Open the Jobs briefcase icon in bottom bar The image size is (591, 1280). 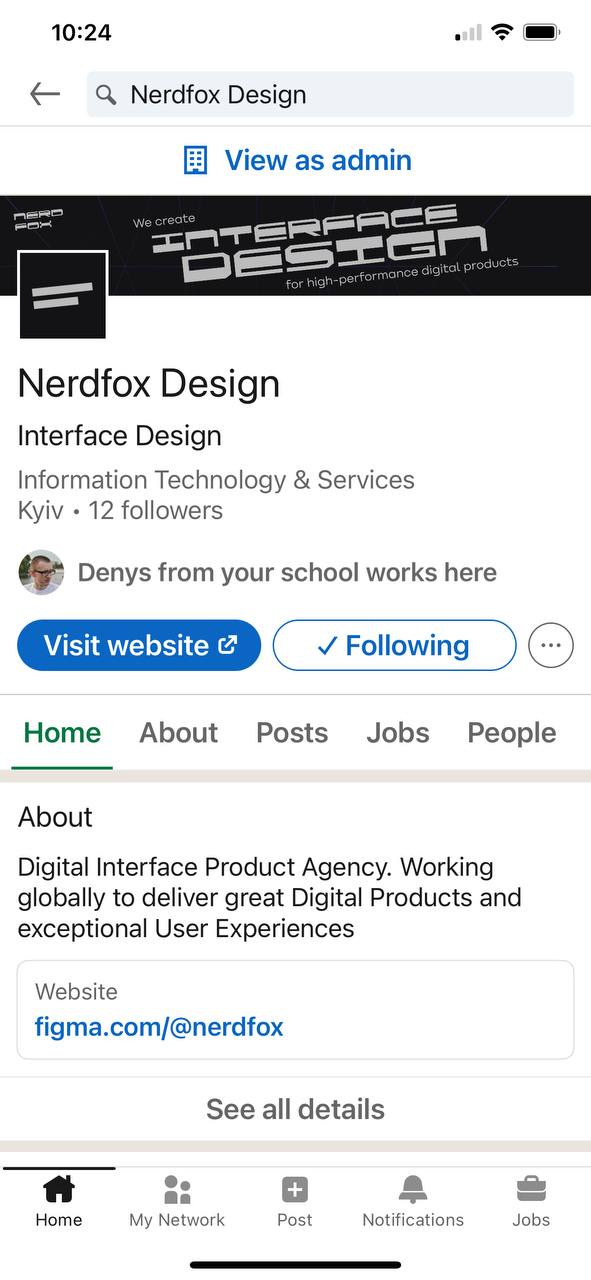(531, 1189)
